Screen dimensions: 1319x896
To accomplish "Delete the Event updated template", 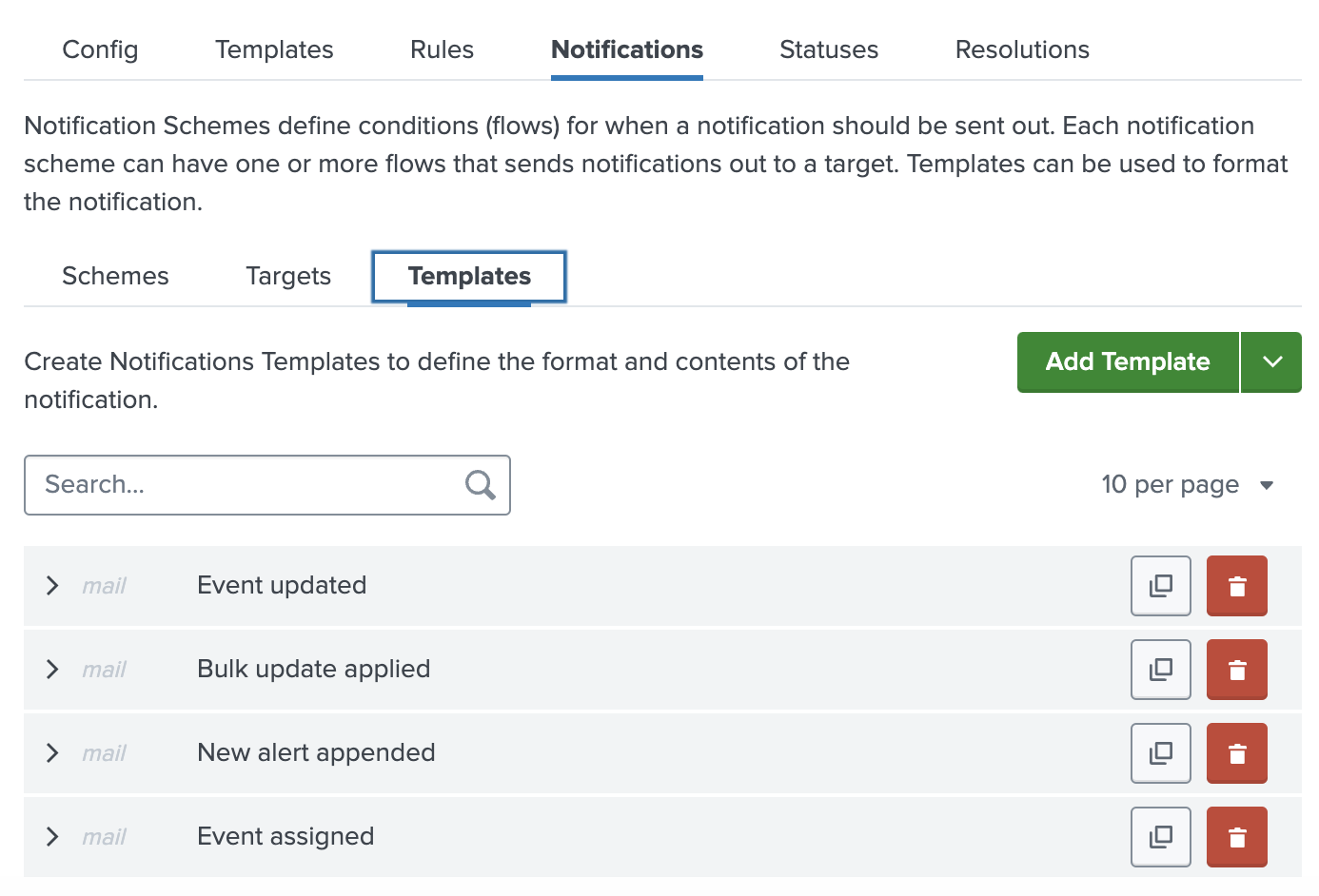I will tap(1236, 586).
